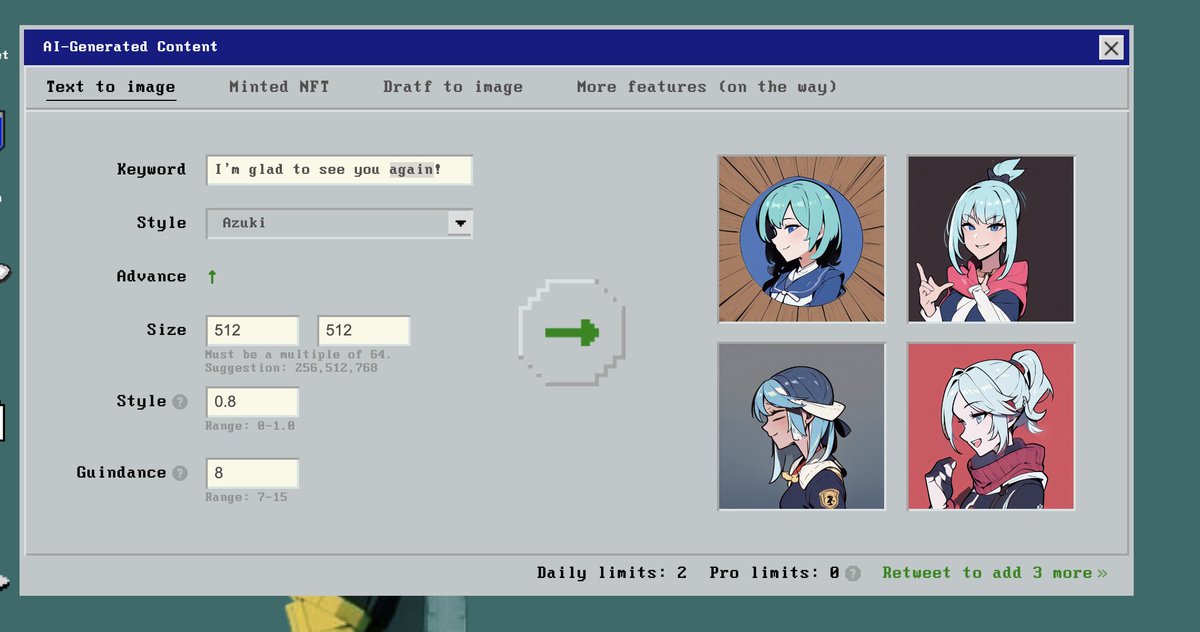Viewport: 1200px width, 632px height.
Task: Click the Guindance value 8 field
Action: (252, 473)
